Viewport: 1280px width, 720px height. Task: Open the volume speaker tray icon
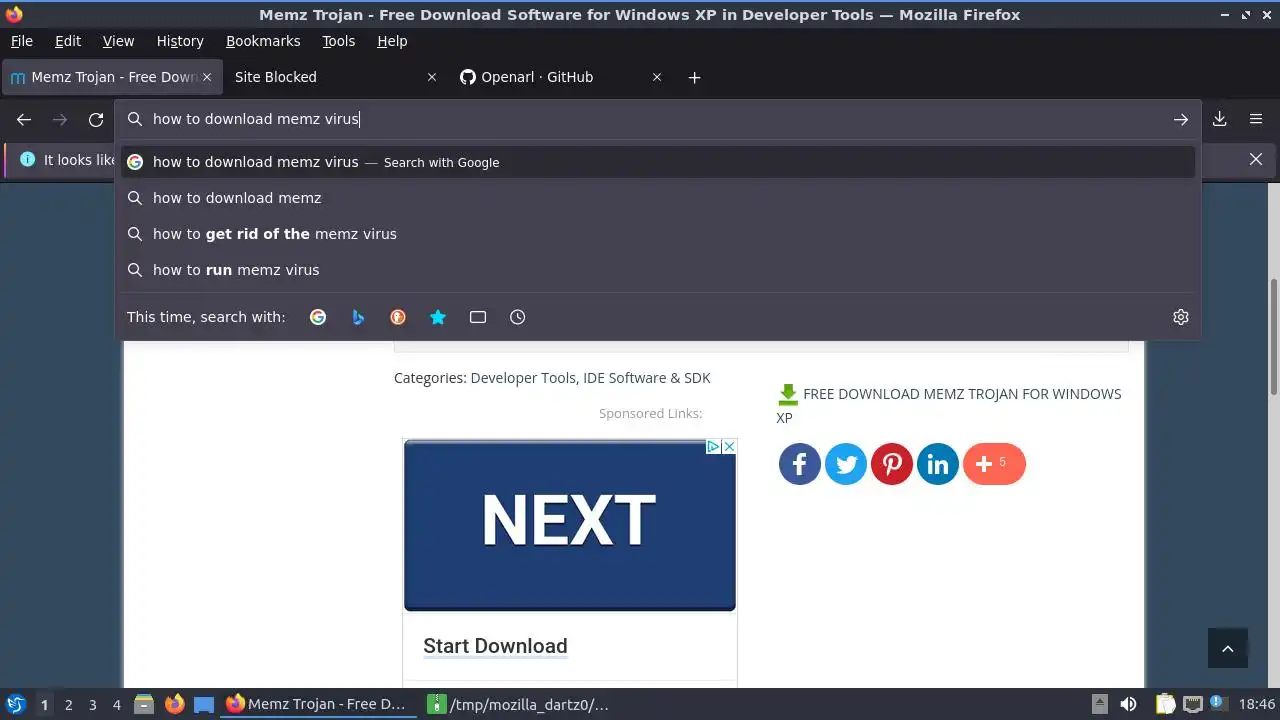tap(1128, 704)
